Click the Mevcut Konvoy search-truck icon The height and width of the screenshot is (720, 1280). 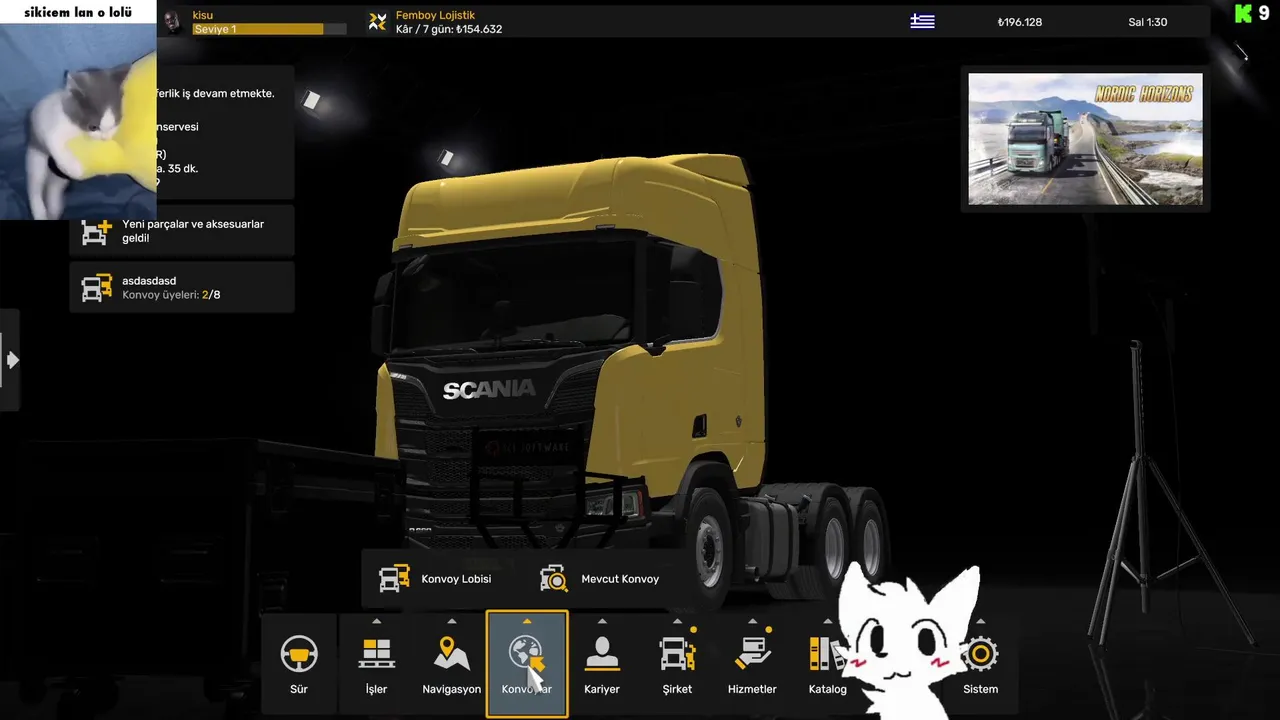[554, 579]
